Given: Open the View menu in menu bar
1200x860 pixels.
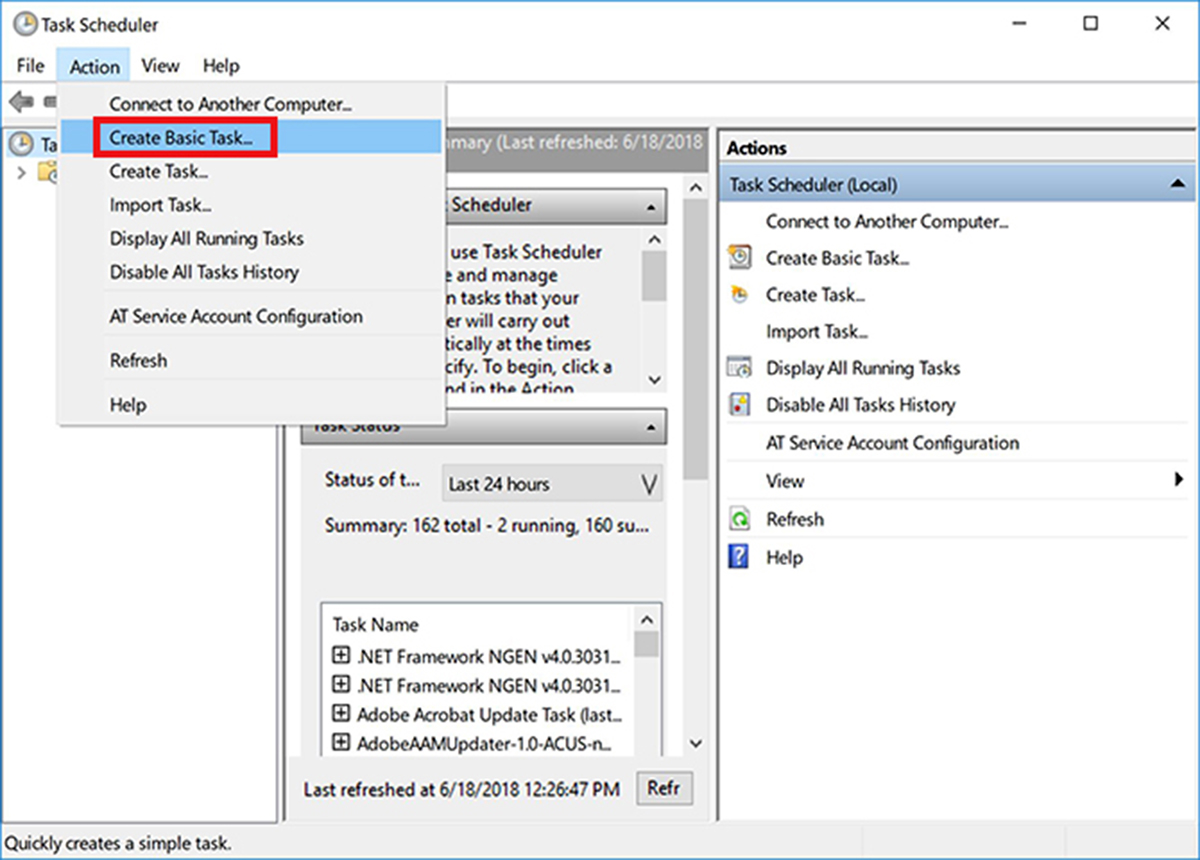Looking at the screenshot, I should click(160, 66).
